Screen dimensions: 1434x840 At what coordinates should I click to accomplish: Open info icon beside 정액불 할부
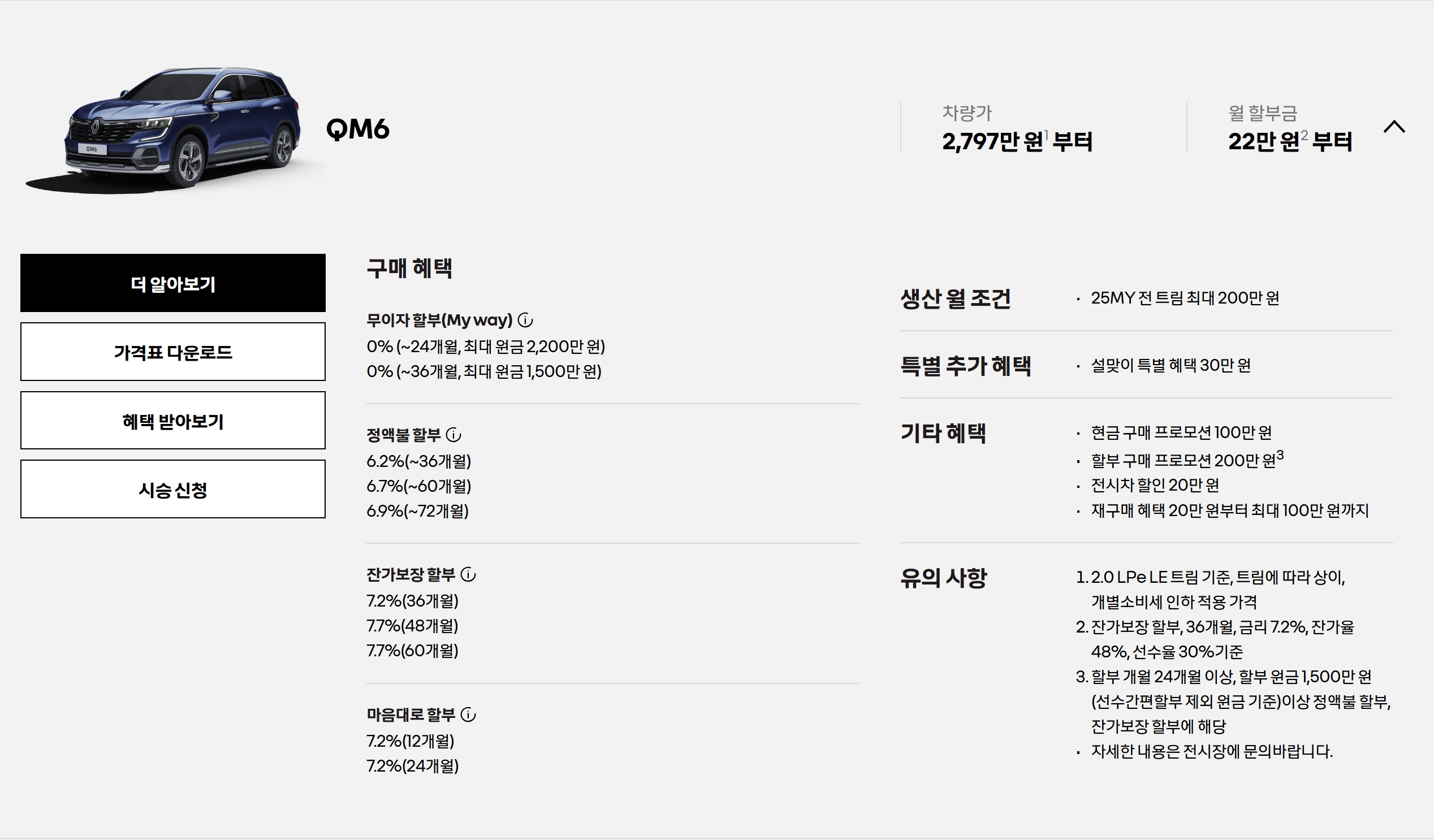point(453,435)
